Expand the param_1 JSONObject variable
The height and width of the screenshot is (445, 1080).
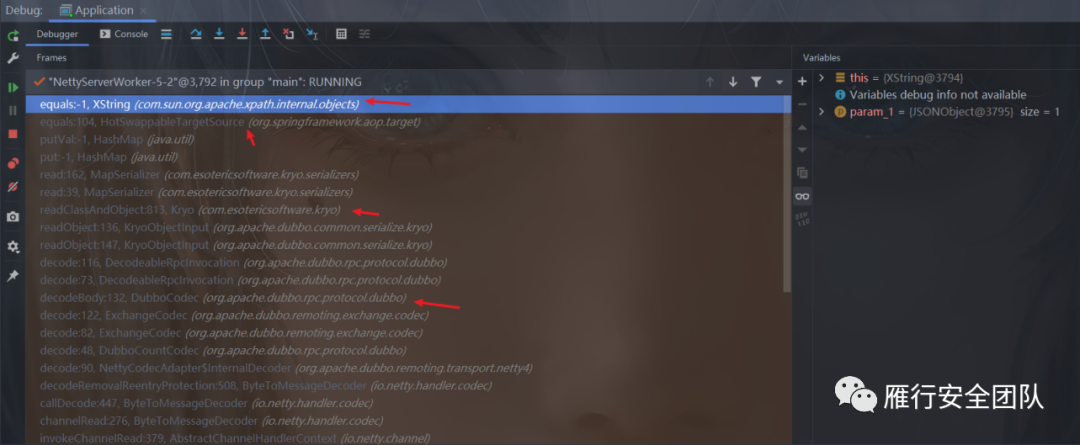coord(821,112)
